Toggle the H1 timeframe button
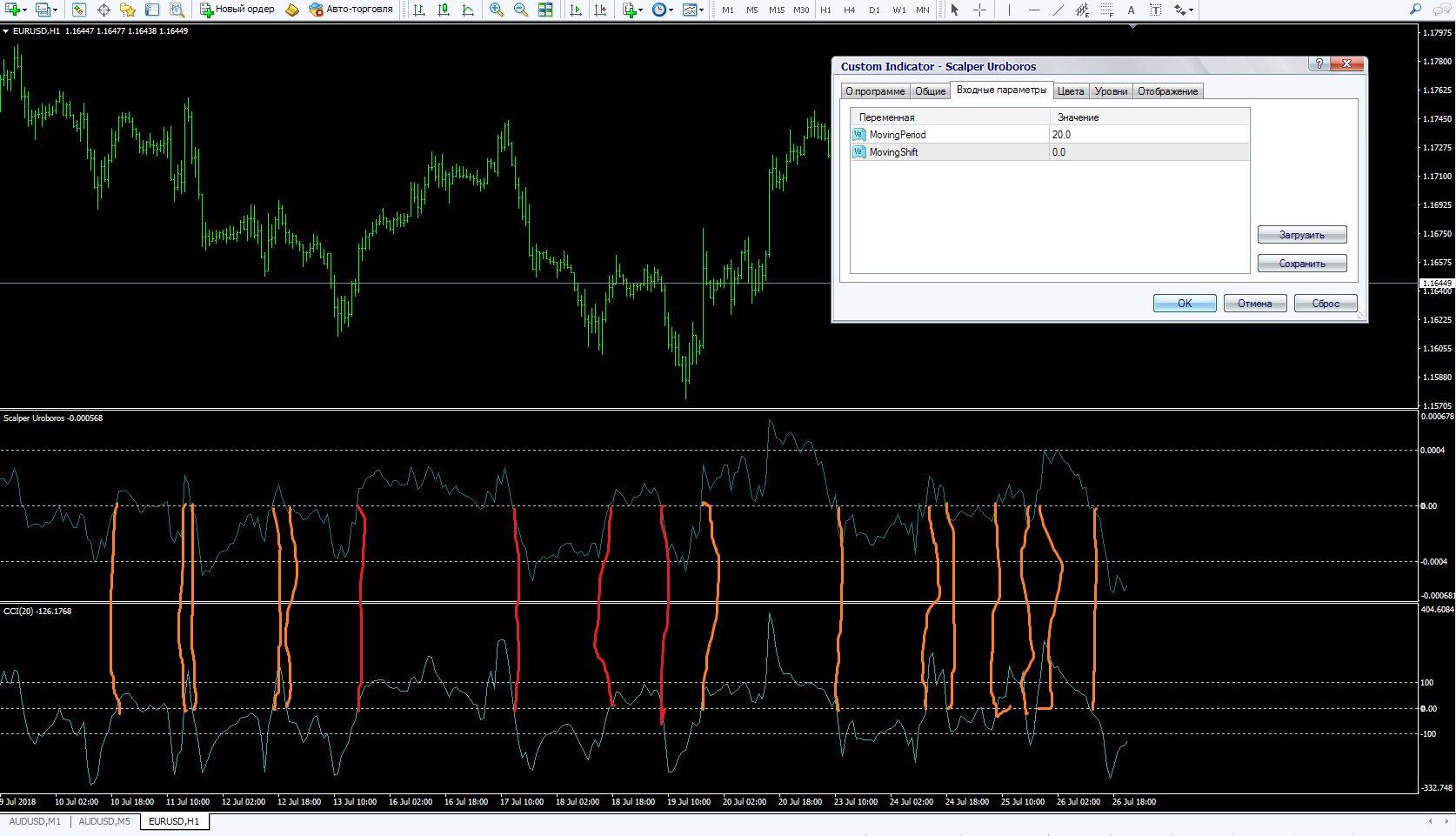The height and width of the screenshot is (836, 1456). tap(825, 10)
